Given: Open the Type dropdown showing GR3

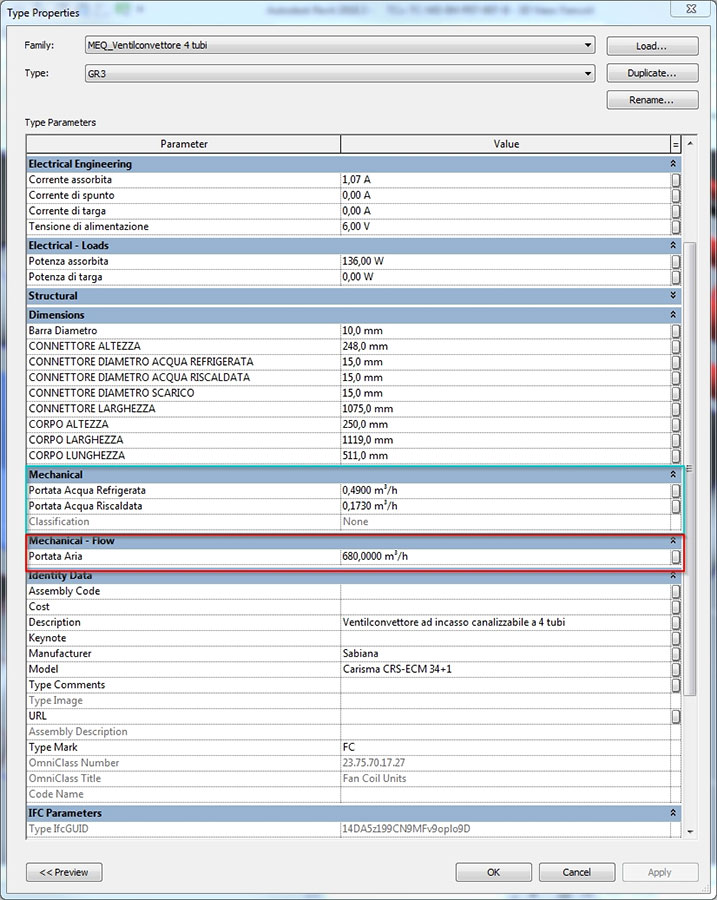Looking at the screenshot, I should (587, 73).
